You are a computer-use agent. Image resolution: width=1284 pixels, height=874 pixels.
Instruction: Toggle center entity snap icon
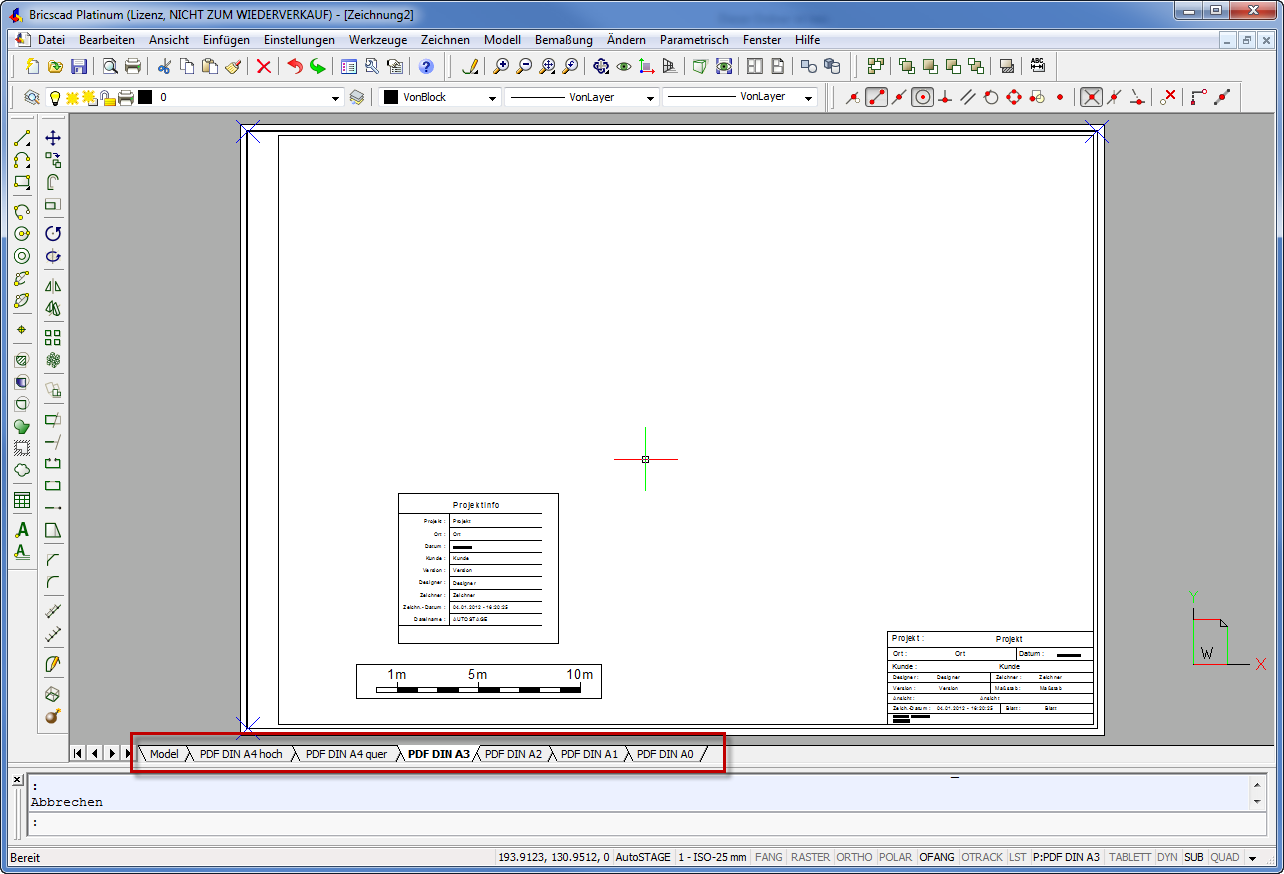pyautogui.click(x=922, y=97)
